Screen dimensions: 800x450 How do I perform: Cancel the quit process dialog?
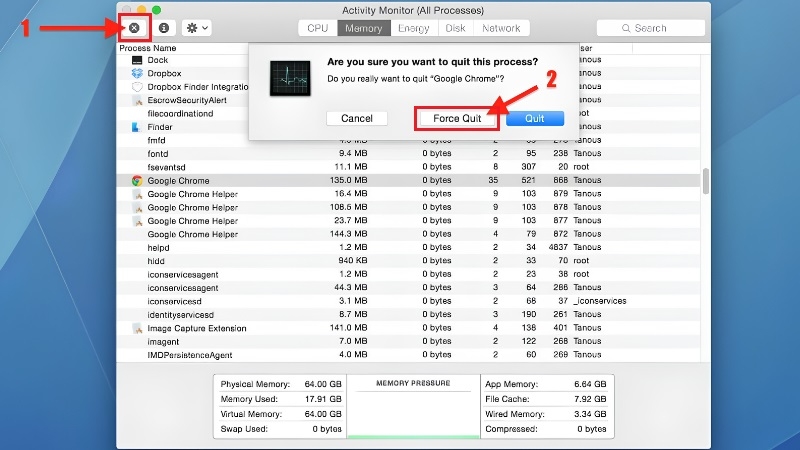[x=357, y=118]
